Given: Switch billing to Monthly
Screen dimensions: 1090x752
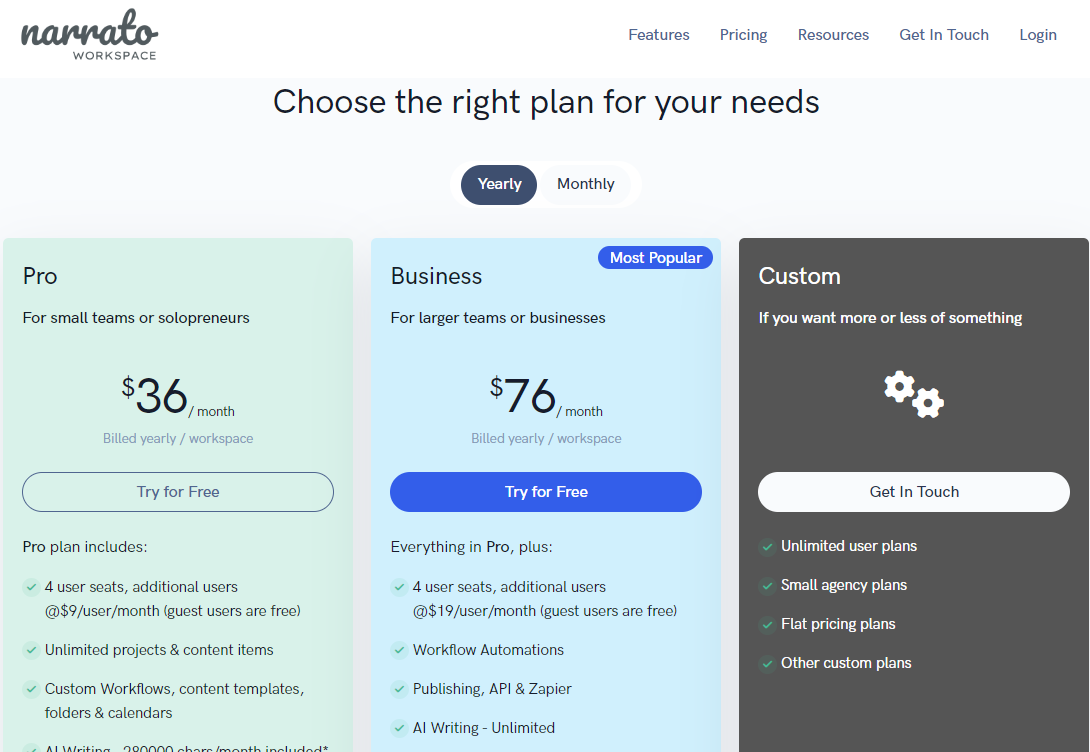Looking at the screenshot, I should point(585,184).
